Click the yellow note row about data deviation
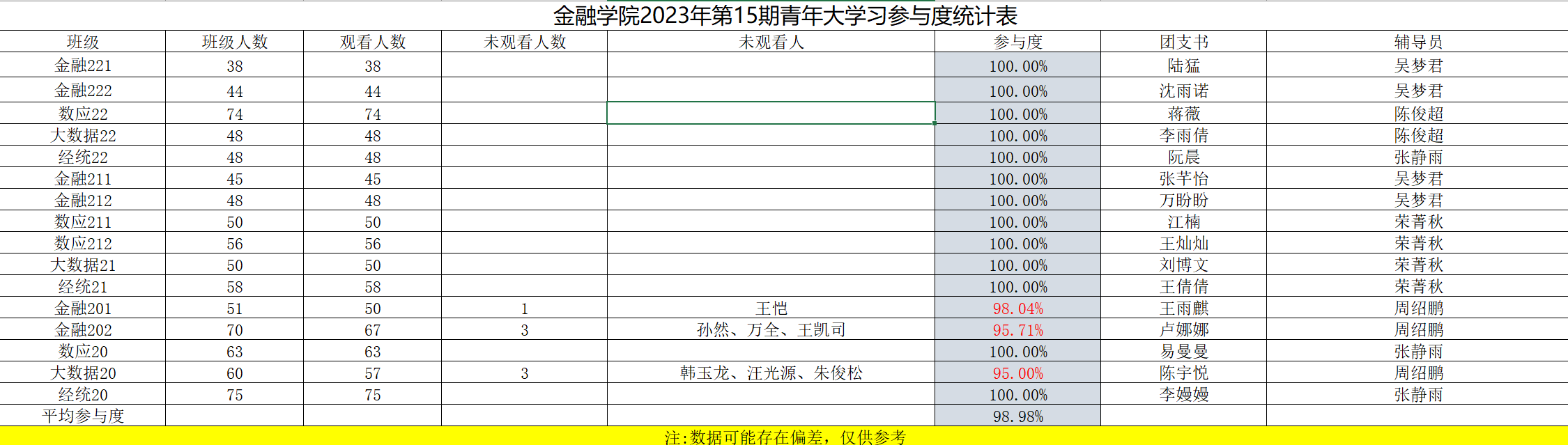This screenshot has height=445, width=1568. (x=785, y=437)
